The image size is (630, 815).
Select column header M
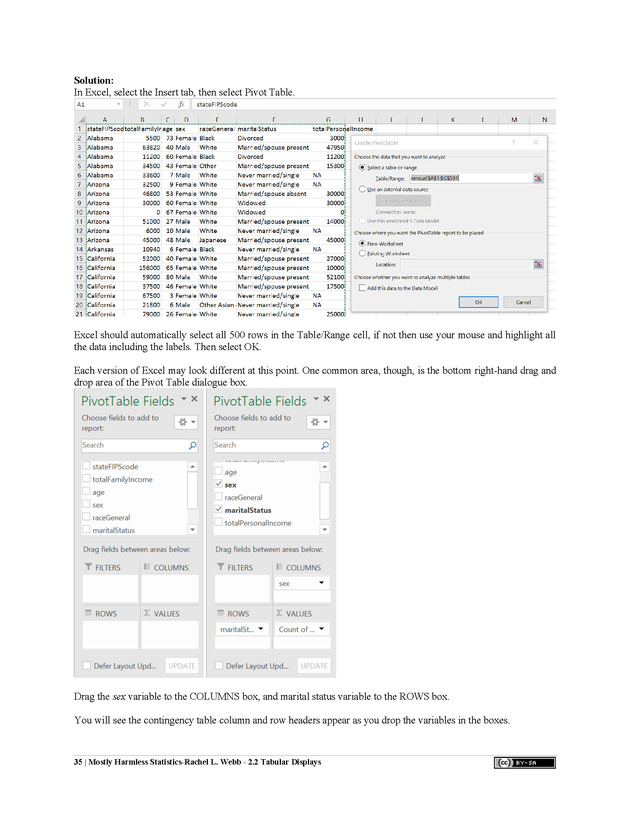514,120
